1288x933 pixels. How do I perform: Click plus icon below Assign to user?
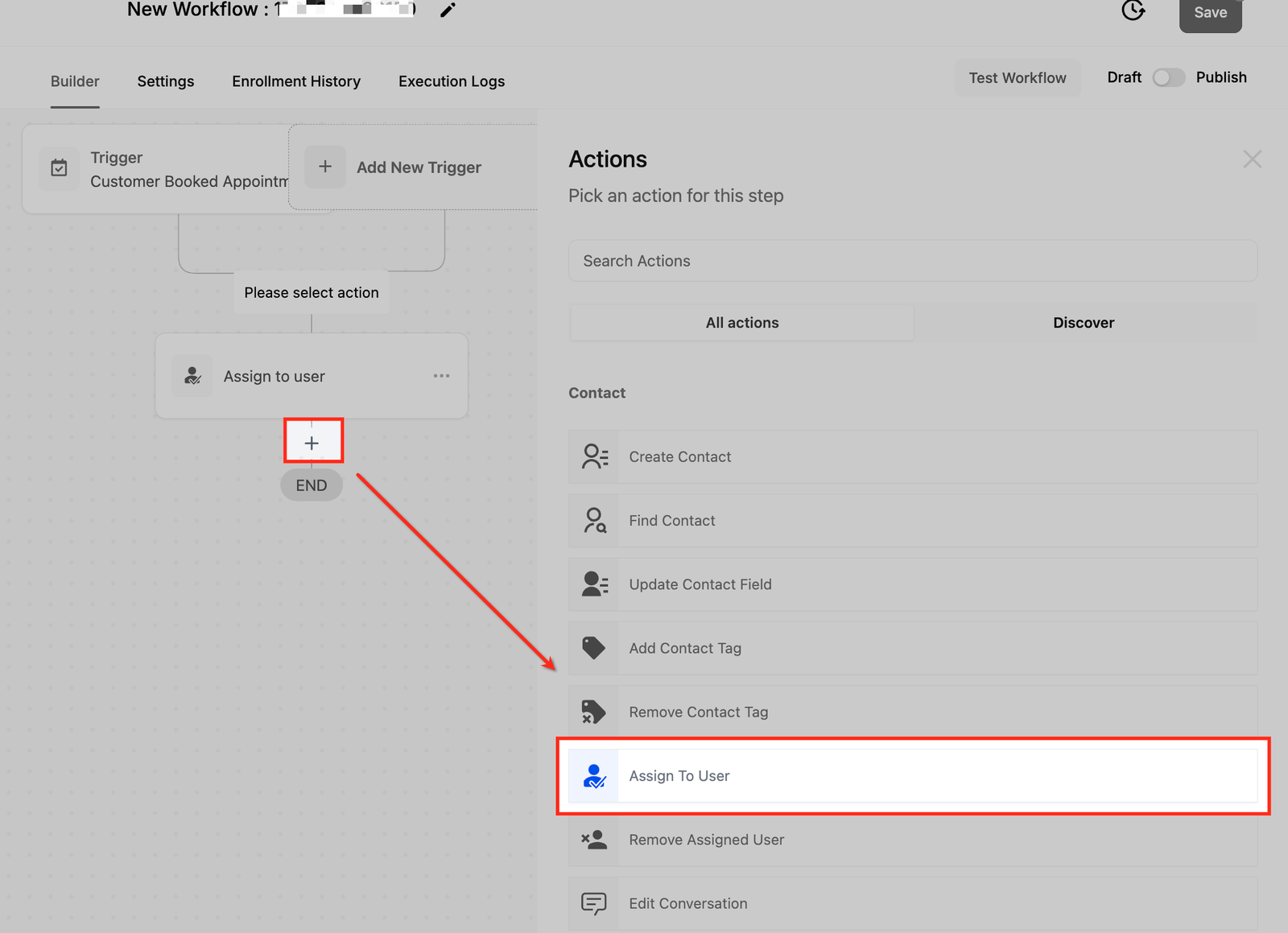[x=312, y=442]
